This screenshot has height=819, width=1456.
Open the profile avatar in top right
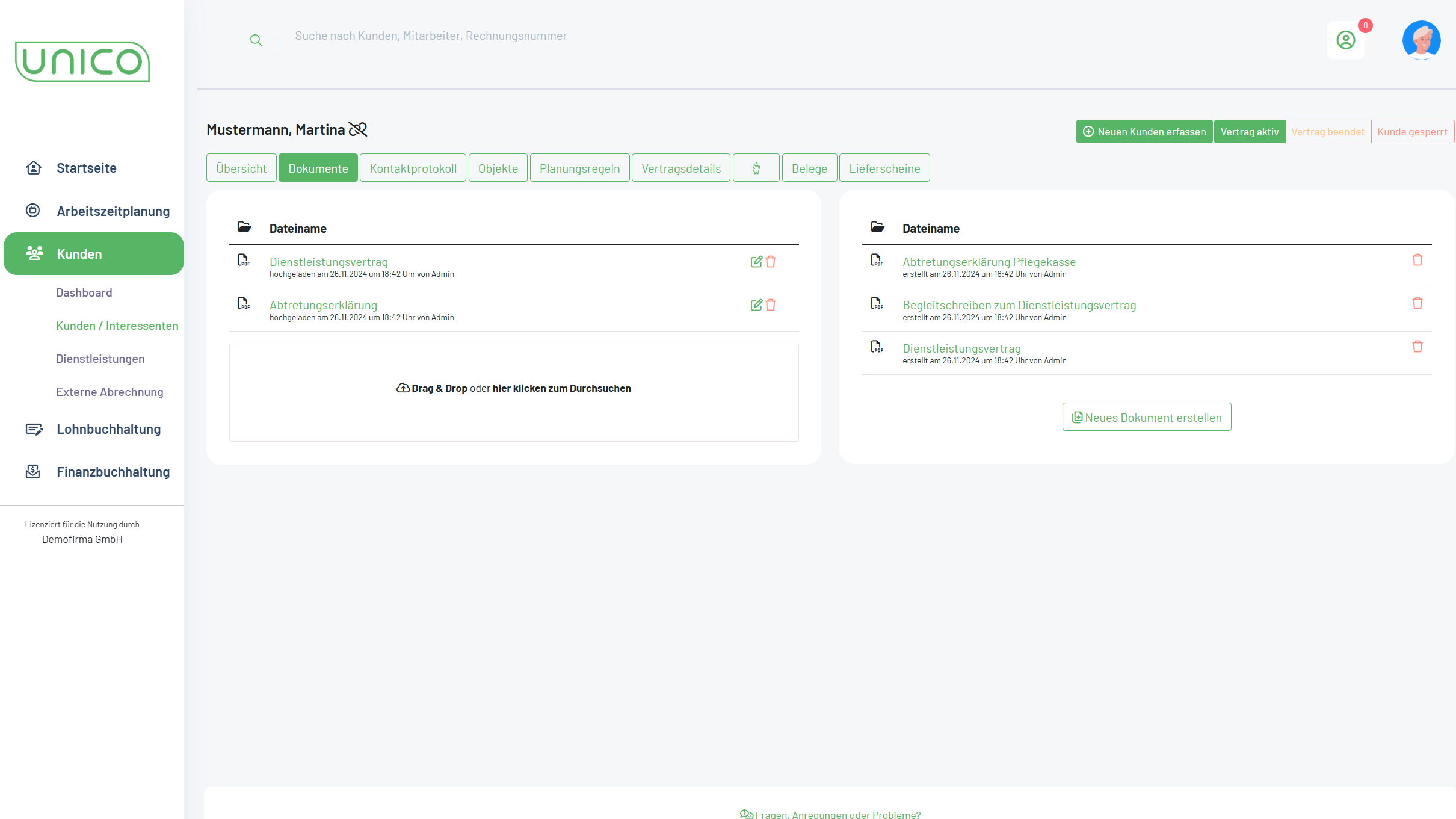[1421, 40]
